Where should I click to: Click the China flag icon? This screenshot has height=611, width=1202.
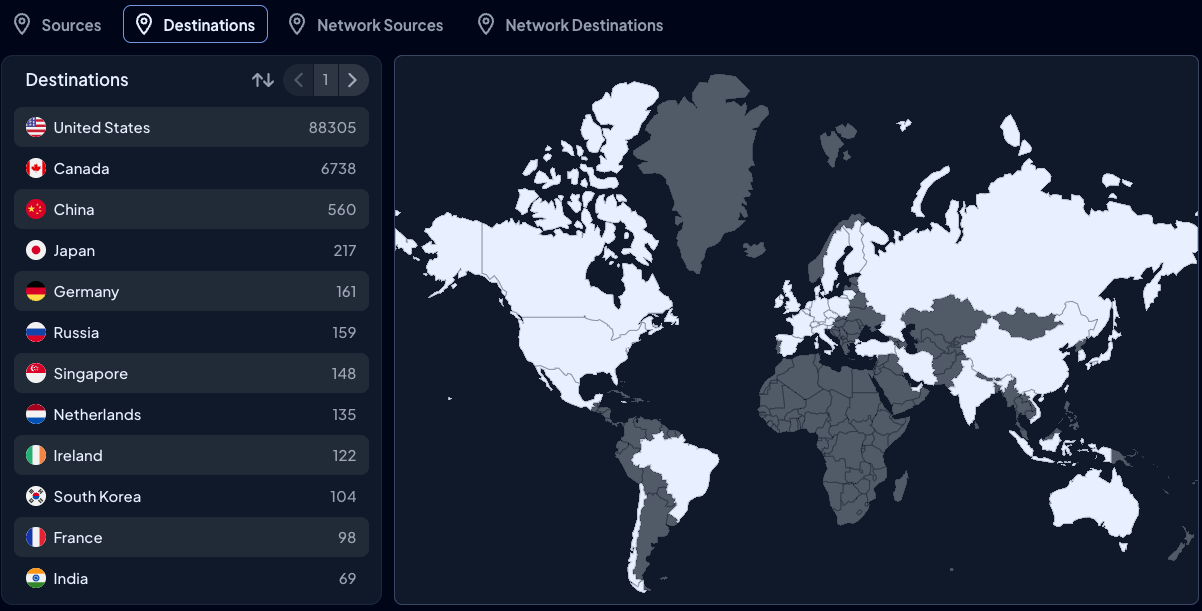(x=36, y=209)
